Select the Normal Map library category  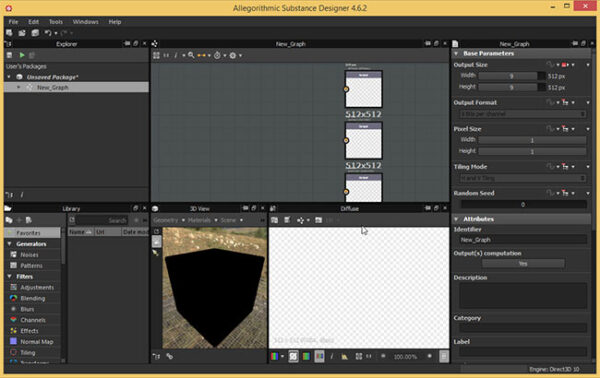(x=36, y=342)
